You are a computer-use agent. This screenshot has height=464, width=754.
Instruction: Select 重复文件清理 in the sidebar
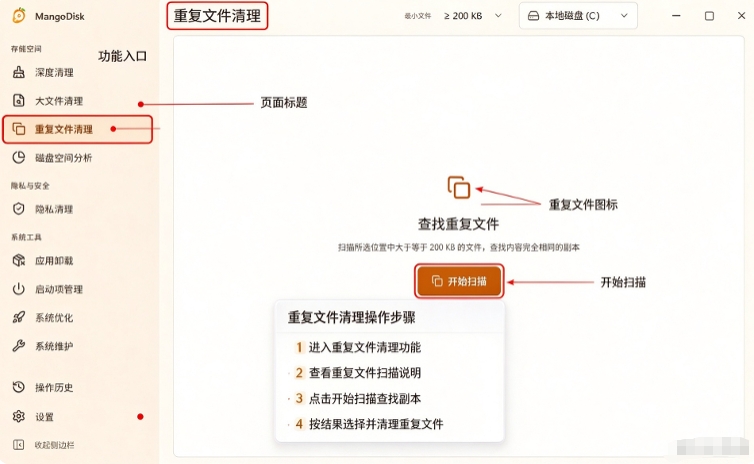point(77,129)
